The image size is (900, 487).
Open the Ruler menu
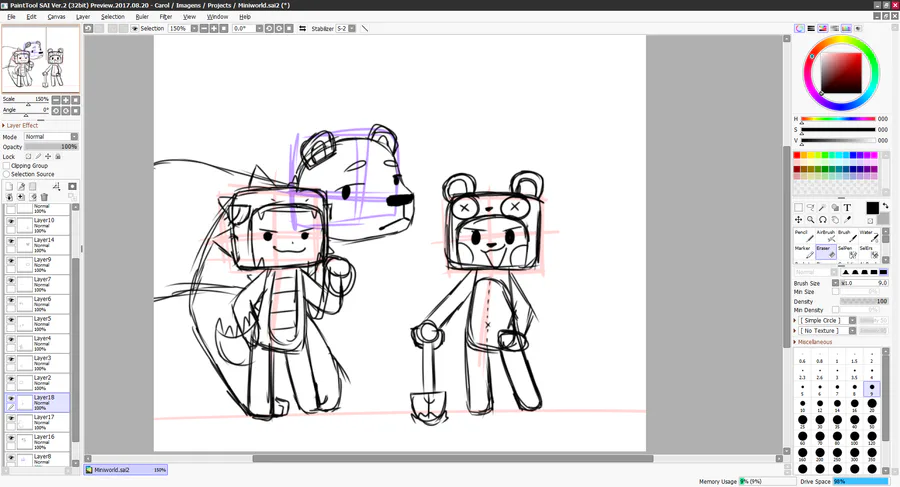[142, 17]
